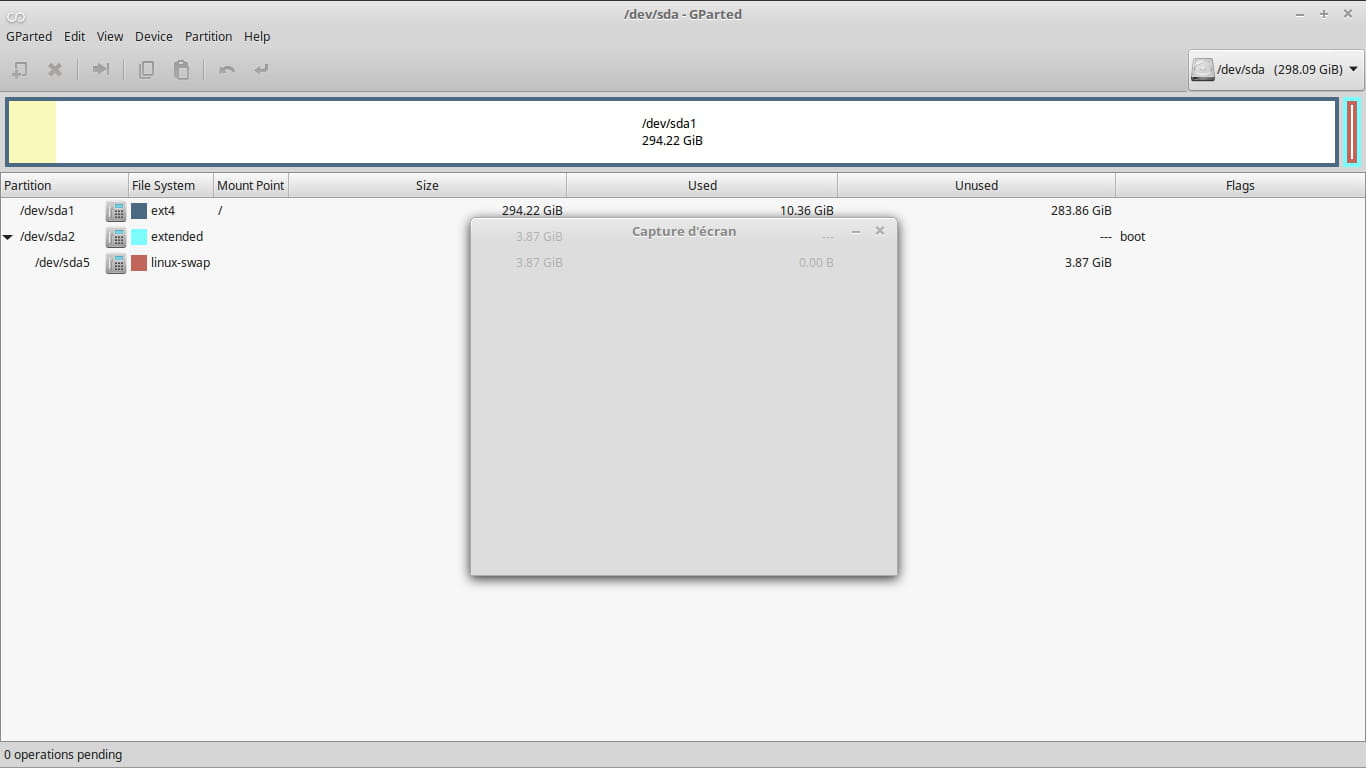Click the ext4 blue color swatch
Screen dimensions: 1366x768
click(x=139, y=211)
